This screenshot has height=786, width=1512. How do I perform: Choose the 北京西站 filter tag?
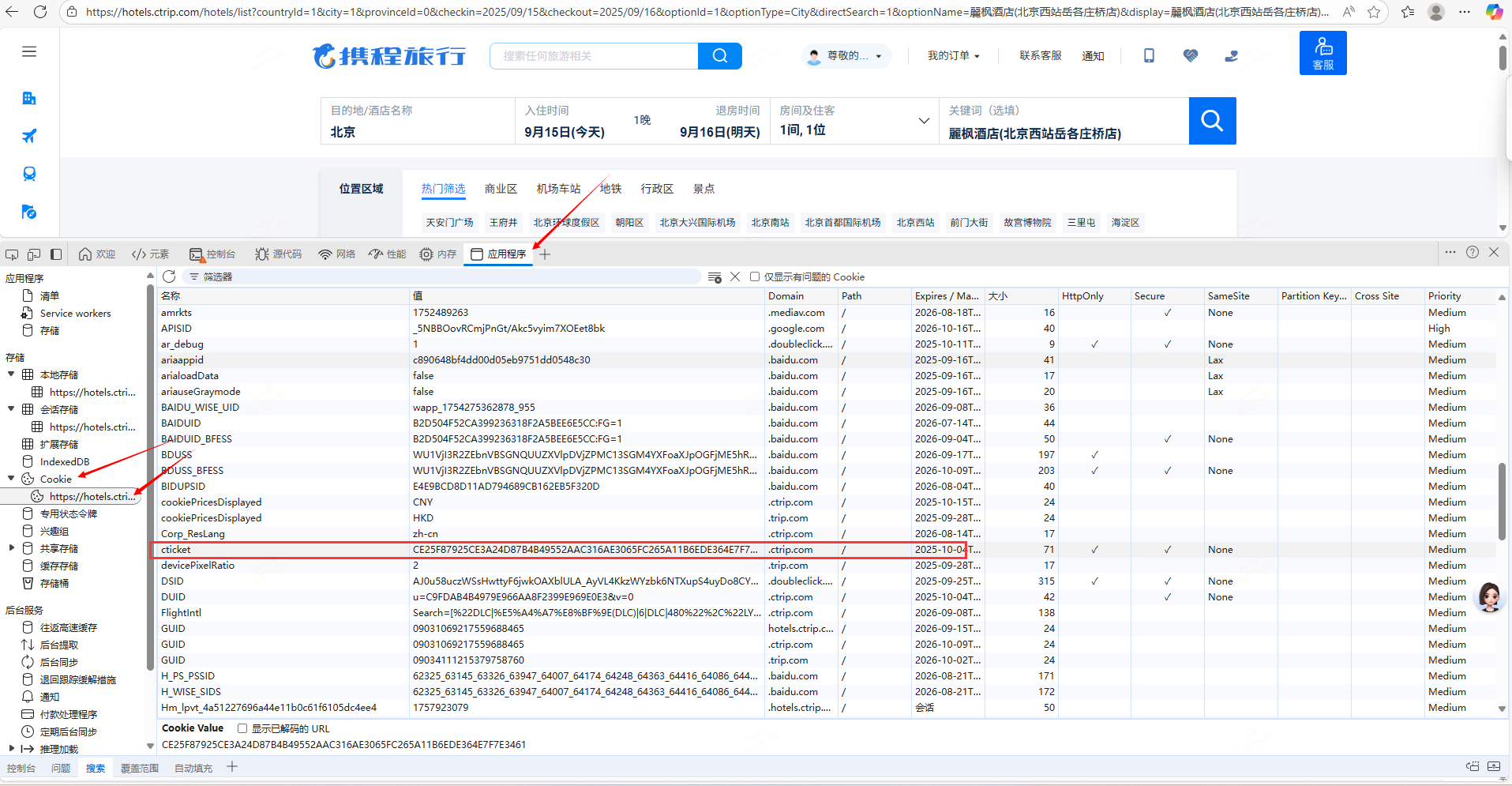915,223
